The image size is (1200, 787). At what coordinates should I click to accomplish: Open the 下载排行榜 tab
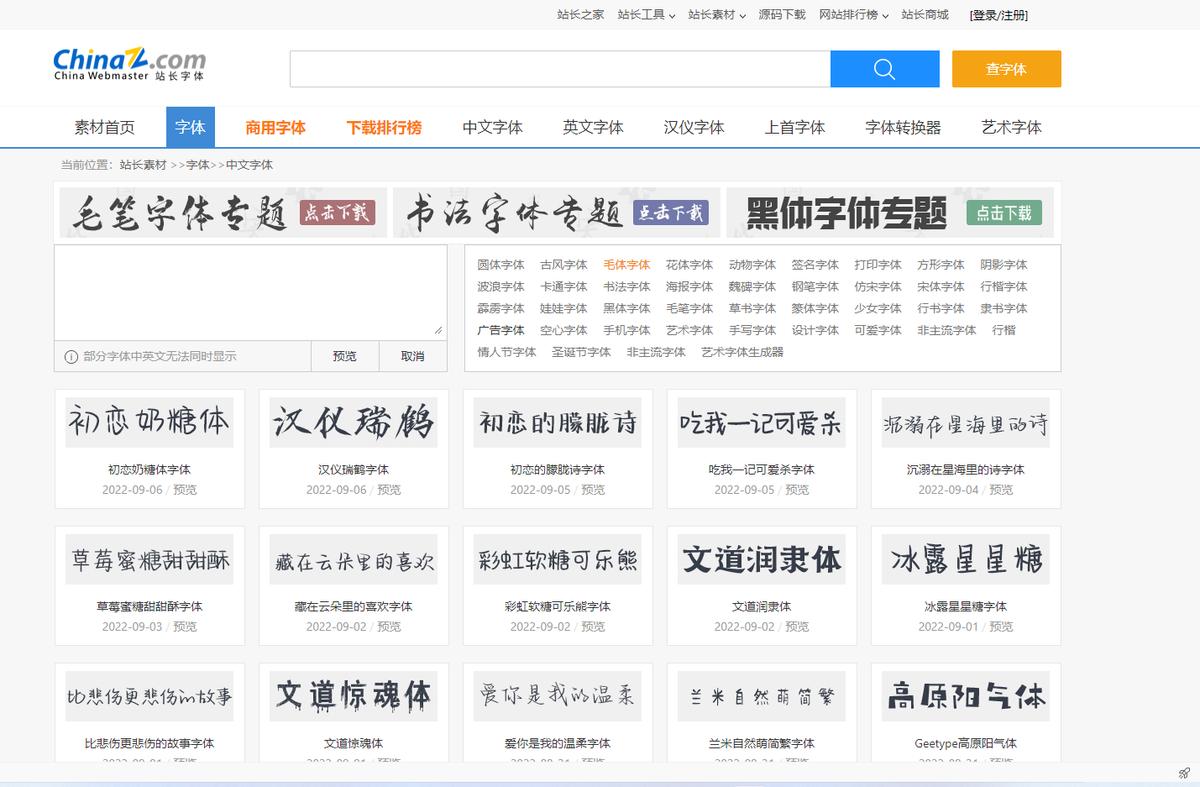(x=384, y=127)
